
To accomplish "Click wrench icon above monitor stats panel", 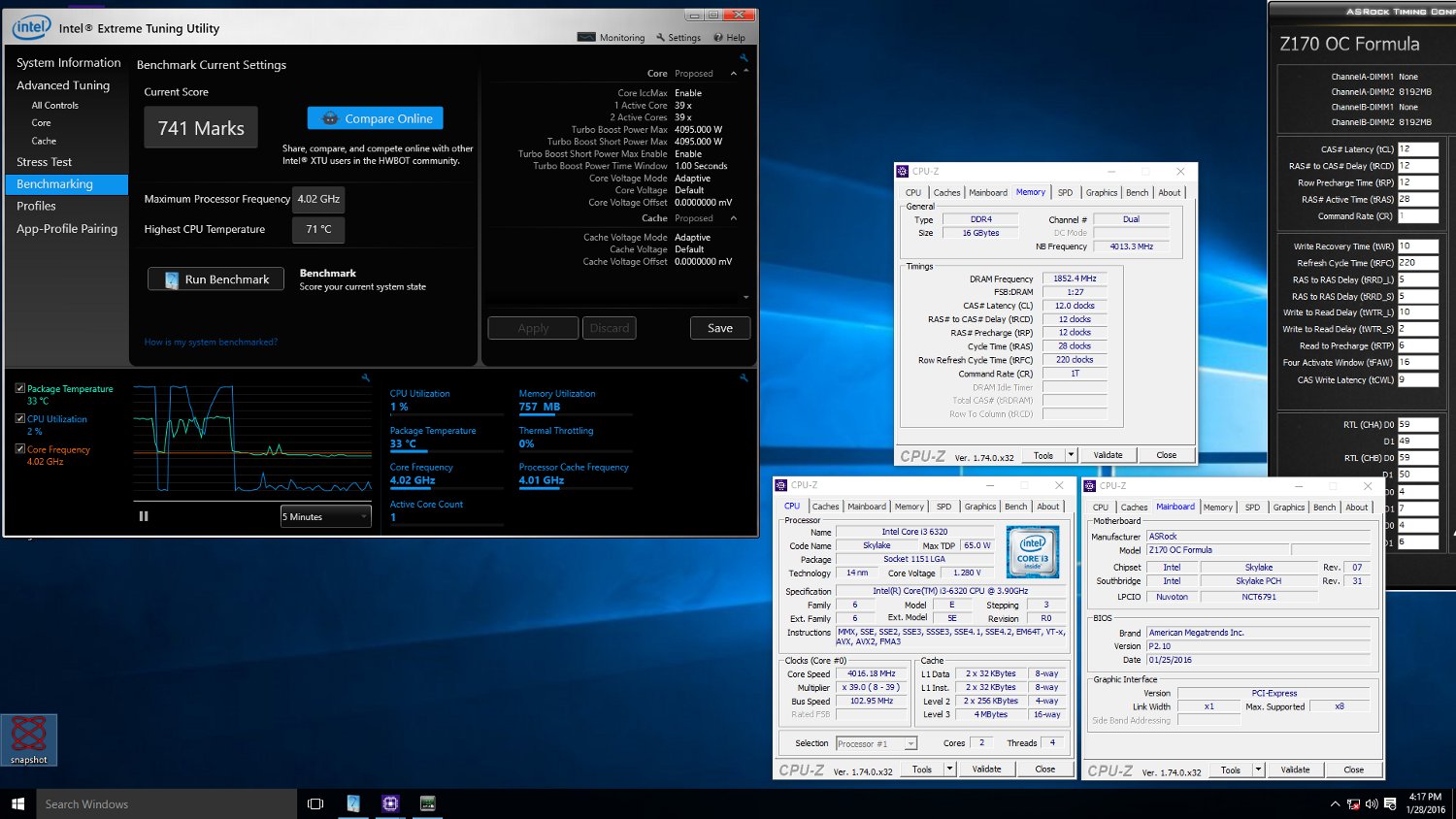I will [x=743, y=377].
